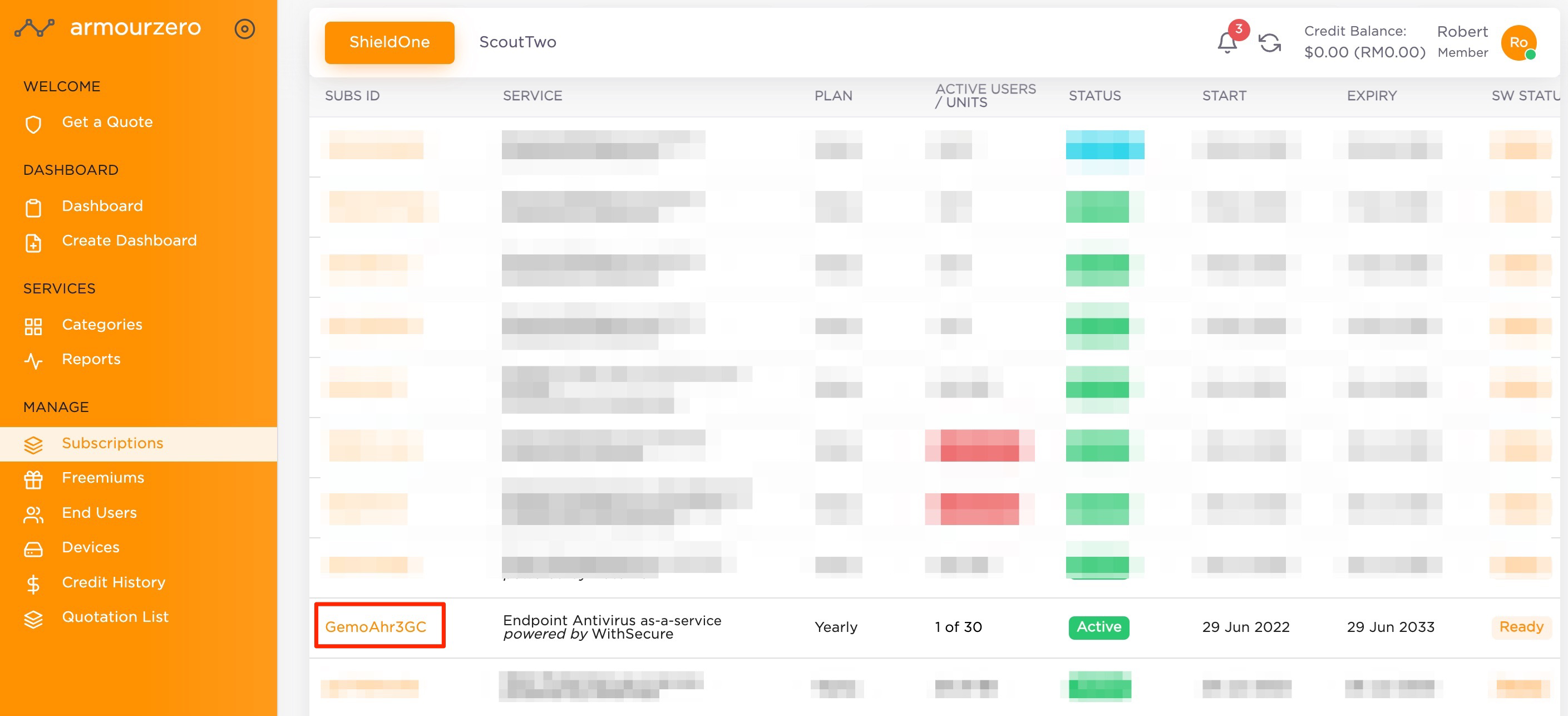Viewport: 1568px width, 716px height.
Task: Go to Categories in sidebar
Action: 102,325
